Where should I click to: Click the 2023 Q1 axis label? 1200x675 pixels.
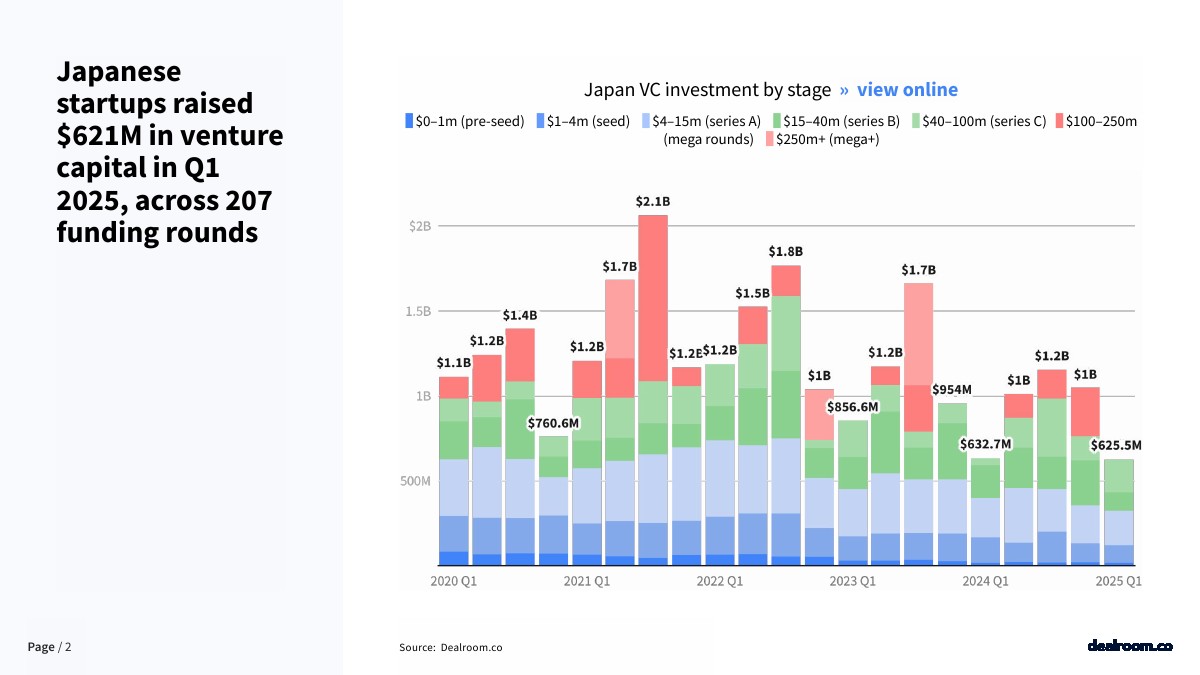[x=852, y=581]
